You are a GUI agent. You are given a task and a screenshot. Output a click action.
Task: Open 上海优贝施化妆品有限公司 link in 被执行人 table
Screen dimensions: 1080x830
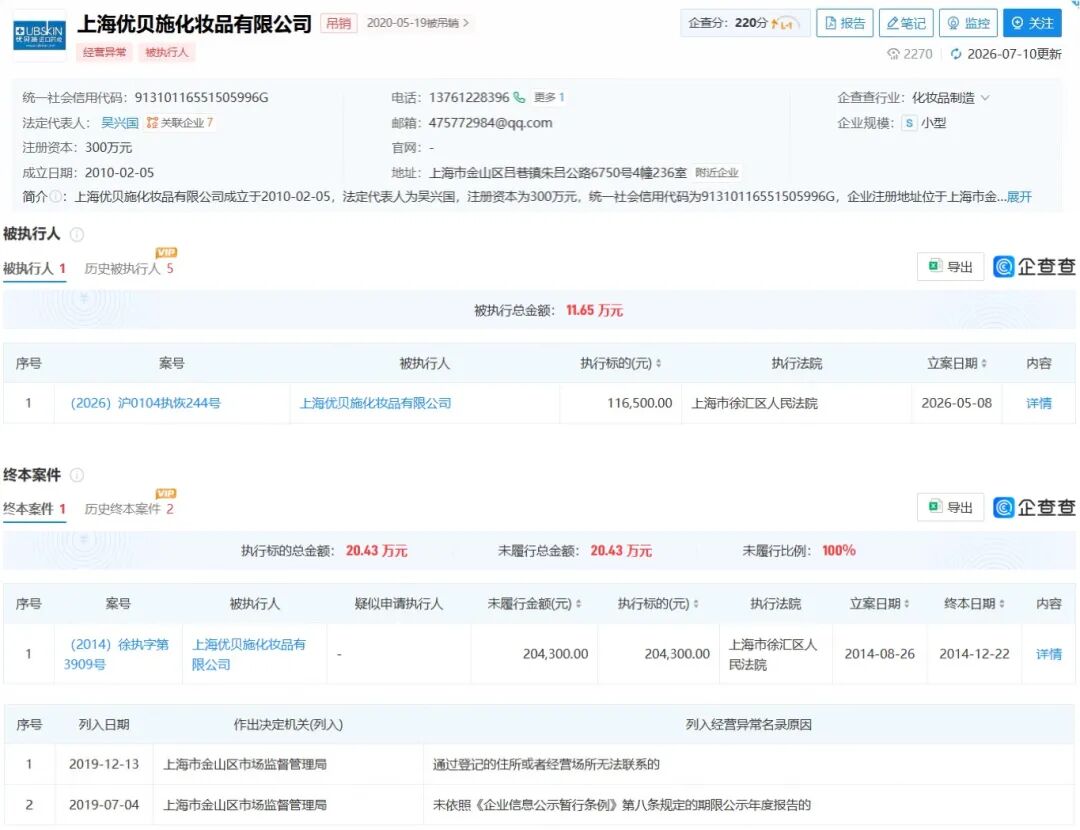coord(375,403)
